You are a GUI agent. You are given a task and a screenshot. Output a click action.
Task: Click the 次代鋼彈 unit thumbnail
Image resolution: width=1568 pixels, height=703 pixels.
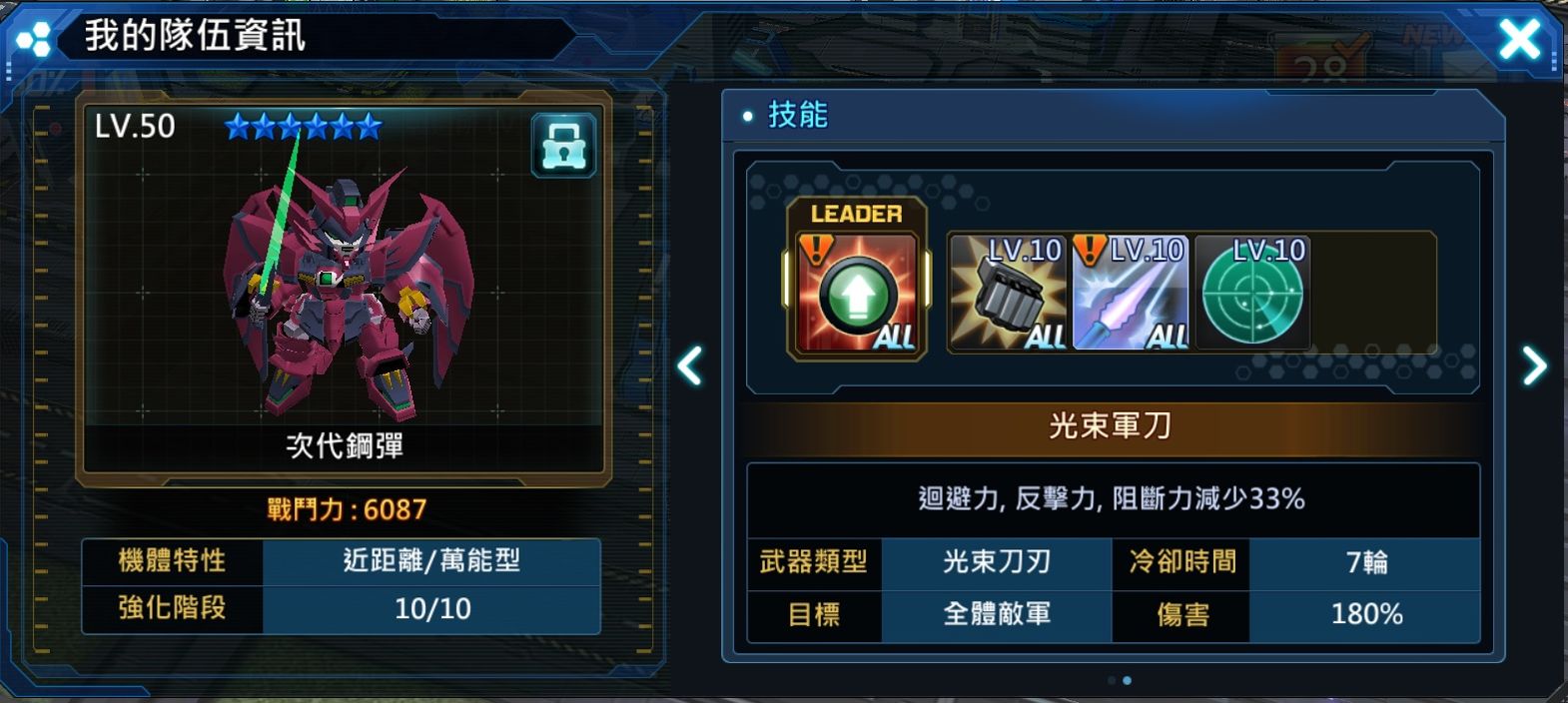(344, 288)
